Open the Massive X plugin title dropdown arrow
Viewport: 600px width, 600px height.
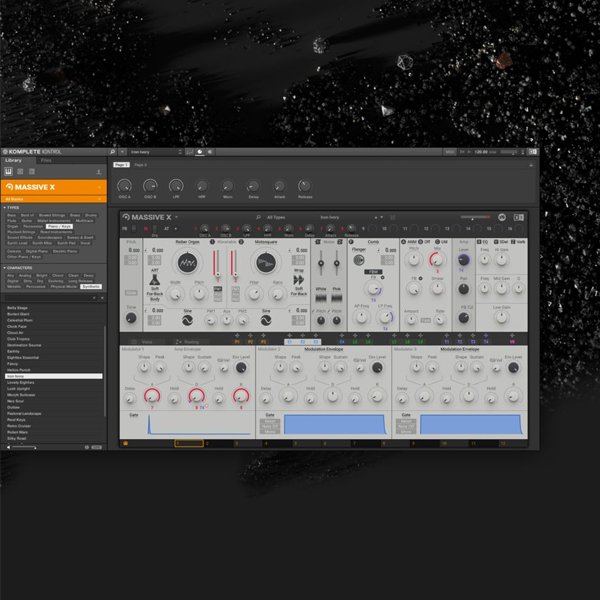click(176, 217)
